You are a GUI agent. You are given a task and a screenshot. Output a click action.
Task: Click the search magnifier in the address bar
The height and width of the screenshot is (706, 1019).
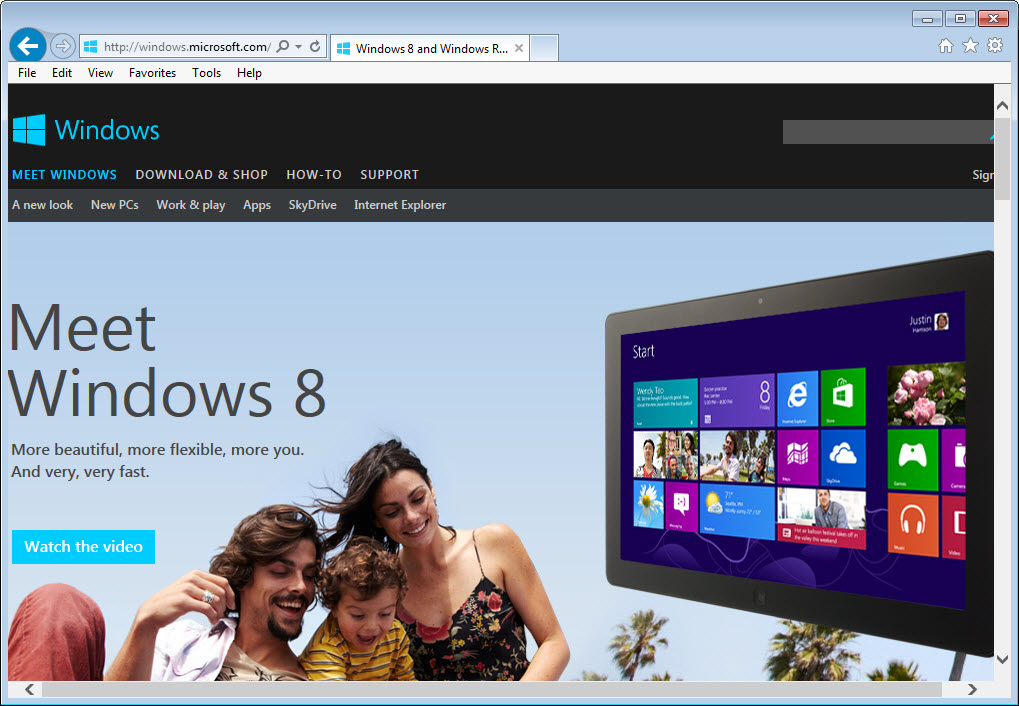[x=283, y=47]
